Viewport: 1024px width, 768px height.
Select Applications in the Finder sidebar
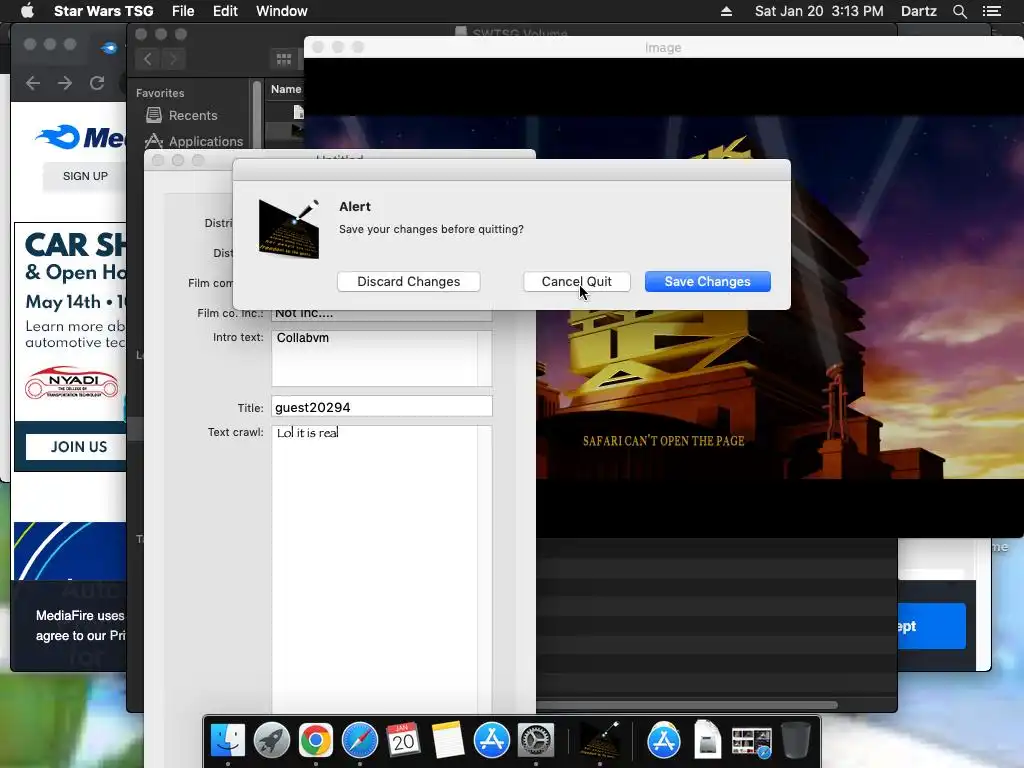pyautogui.click(x=194, y=141)
